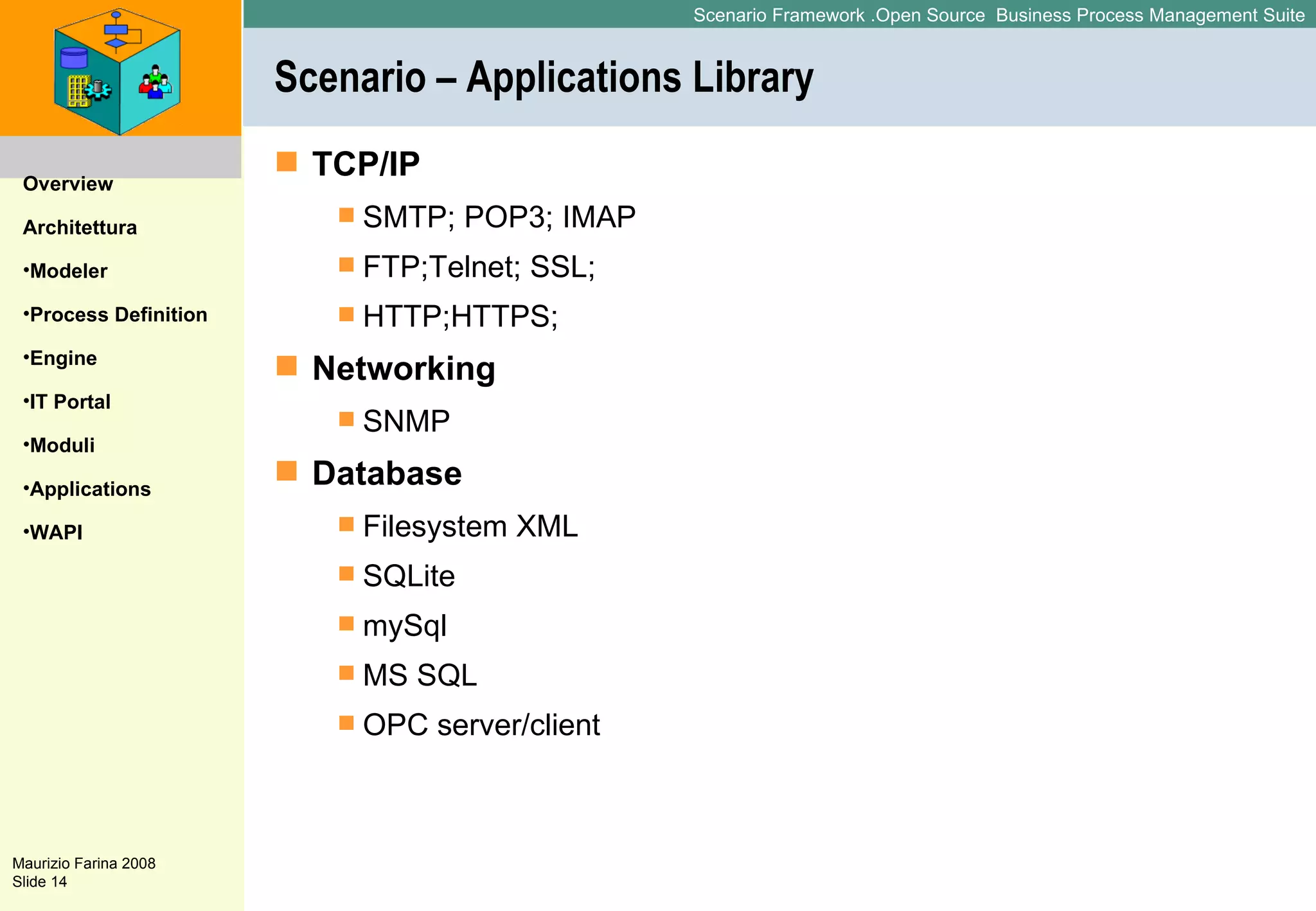This screenshot has height=911, width=1316.
Task: Select the Applications sidebar item
Action: point(87,490)
